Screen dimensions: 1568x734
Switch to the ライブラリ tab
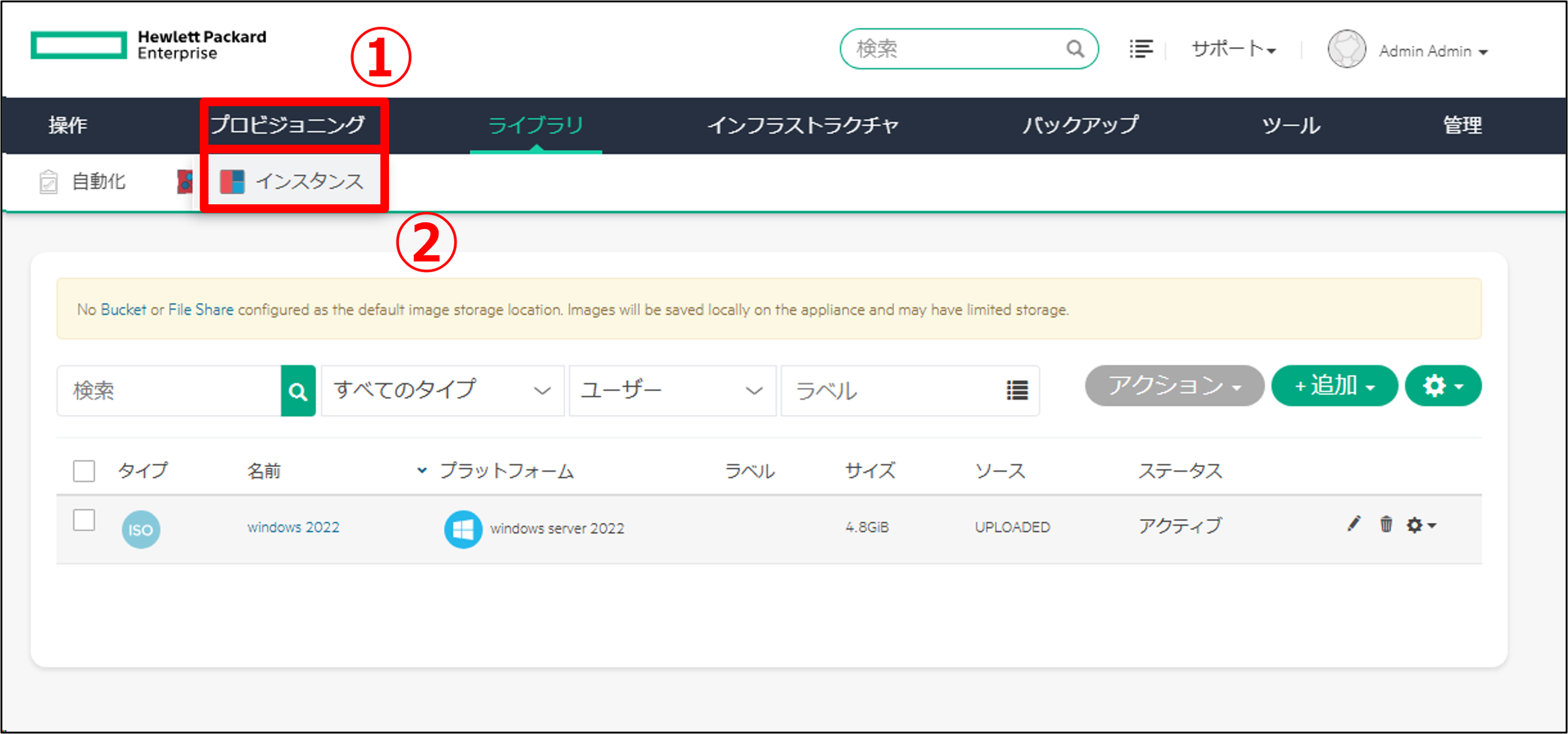tap(536, 125)
